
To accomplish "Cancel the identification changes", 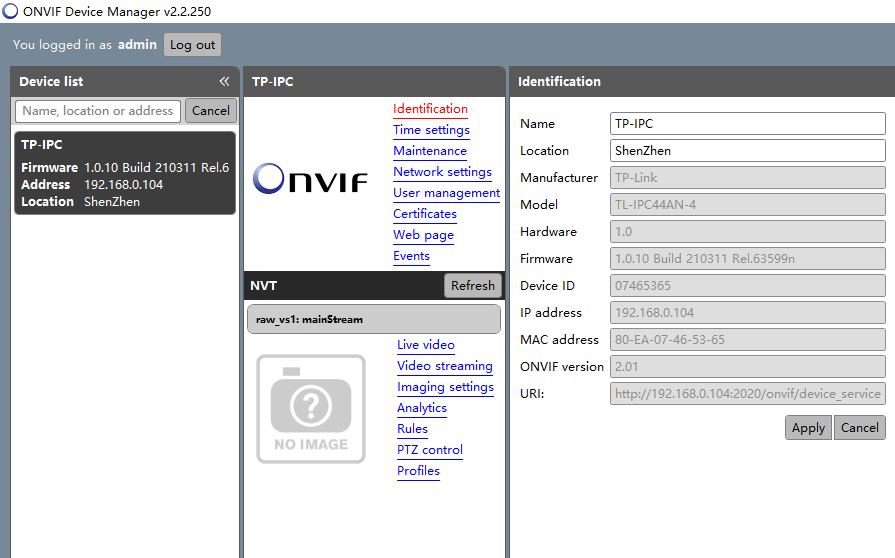I will click(x=860, y=428).
